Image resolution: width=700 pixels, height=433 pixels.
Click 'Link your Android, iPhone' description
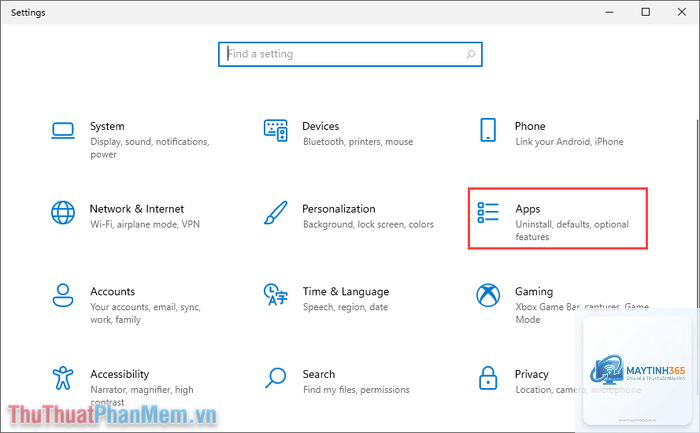point(569,142)
